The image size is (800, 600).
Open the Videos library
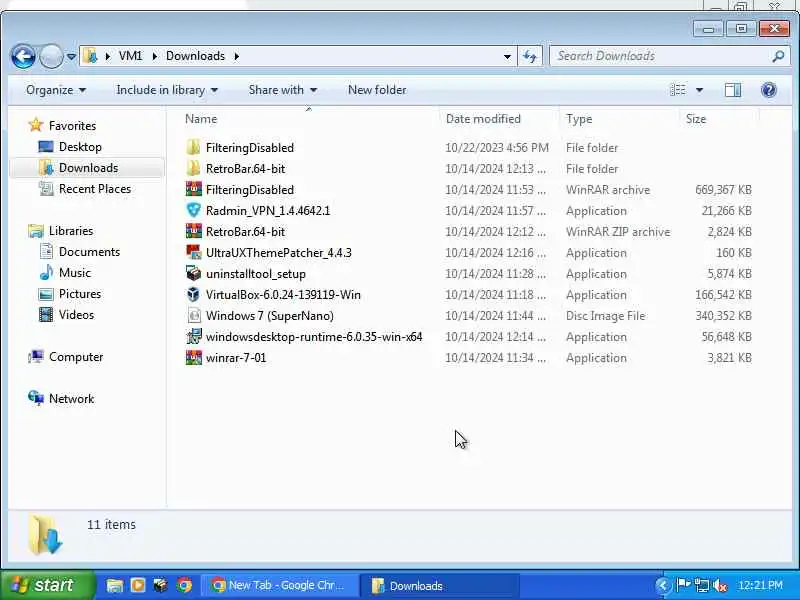(x=76, y=315)
